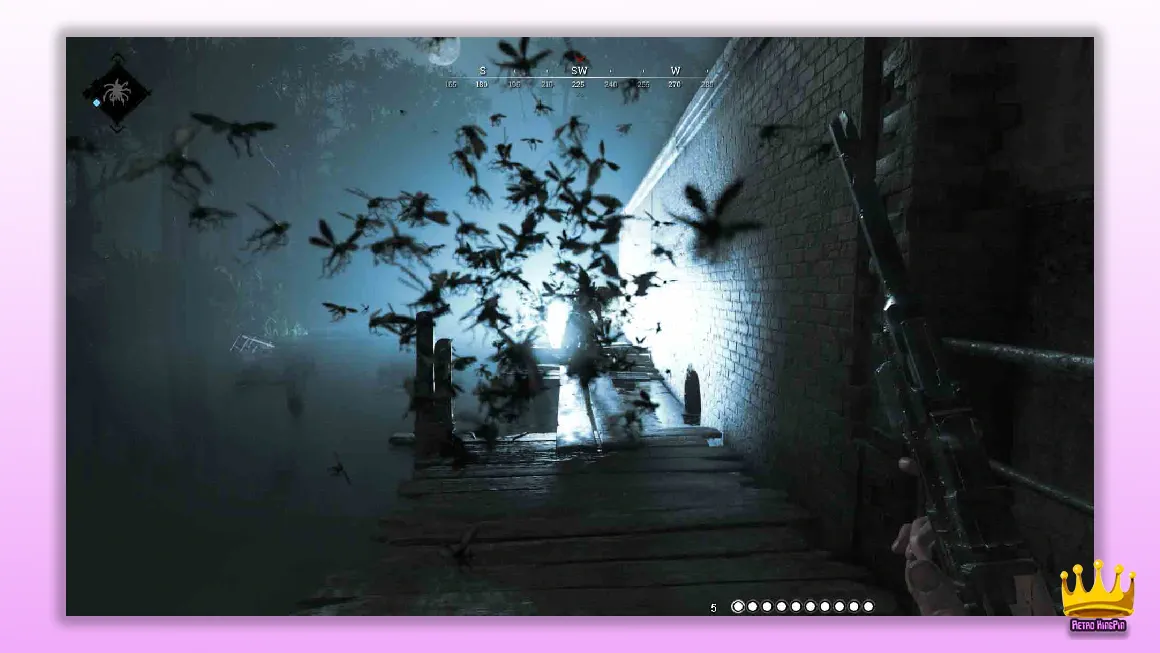Image resolution: width=1160 pixels, height=653 pixels.
Task: Click the 225 compass bearing value
Action: (579, 84)
